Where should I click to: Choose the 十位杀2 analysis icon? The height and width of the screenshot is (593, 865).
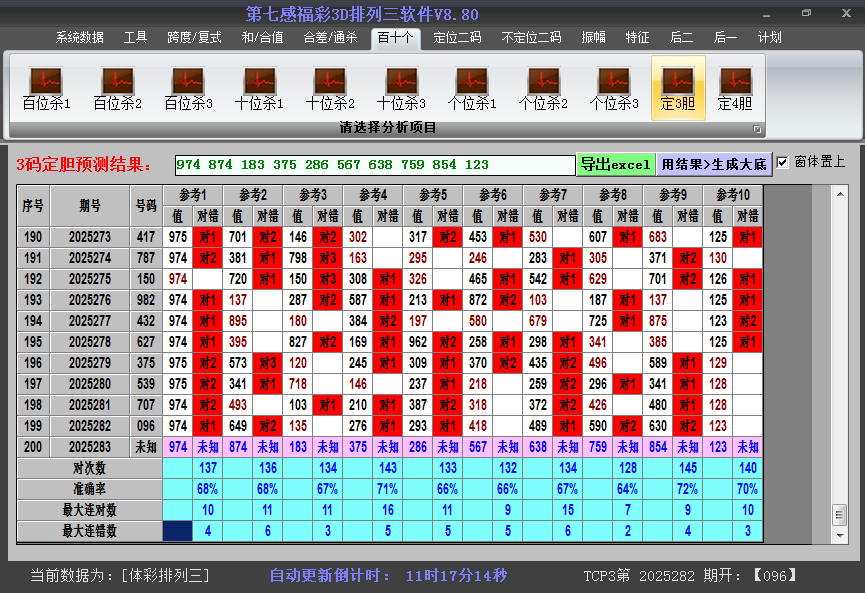pos(330,88)
